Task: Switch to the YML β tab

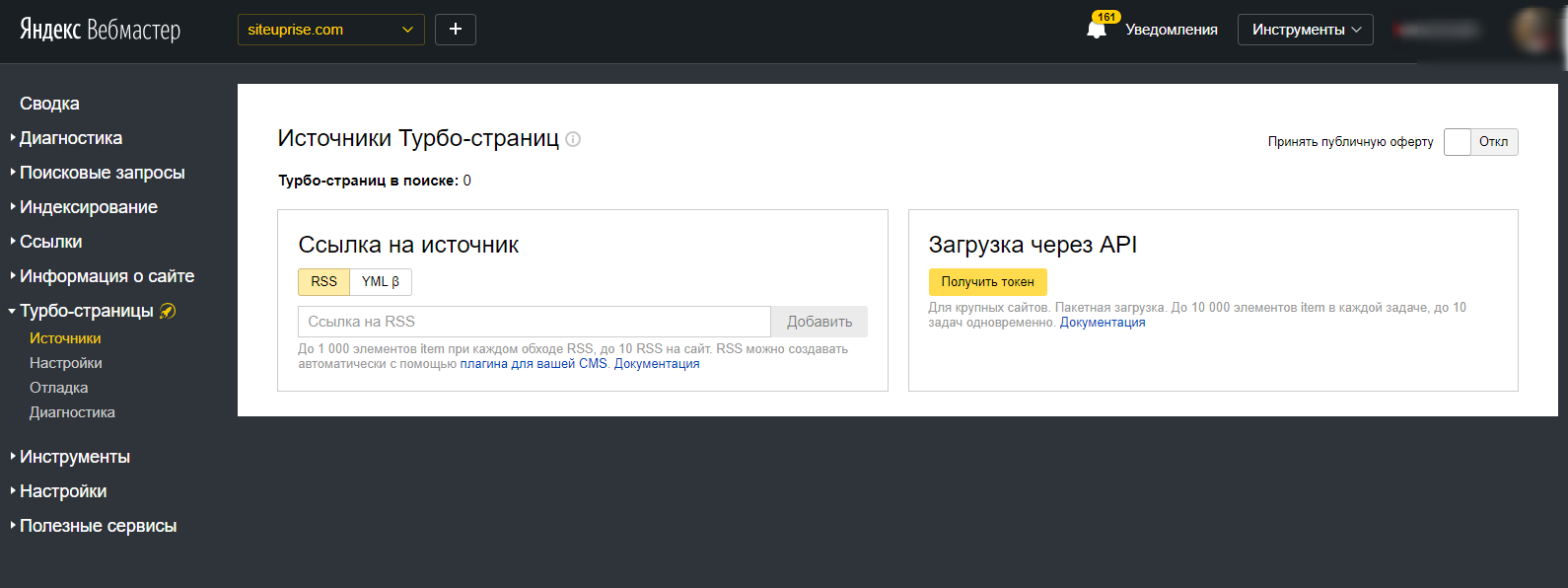Action: [381, 282]
